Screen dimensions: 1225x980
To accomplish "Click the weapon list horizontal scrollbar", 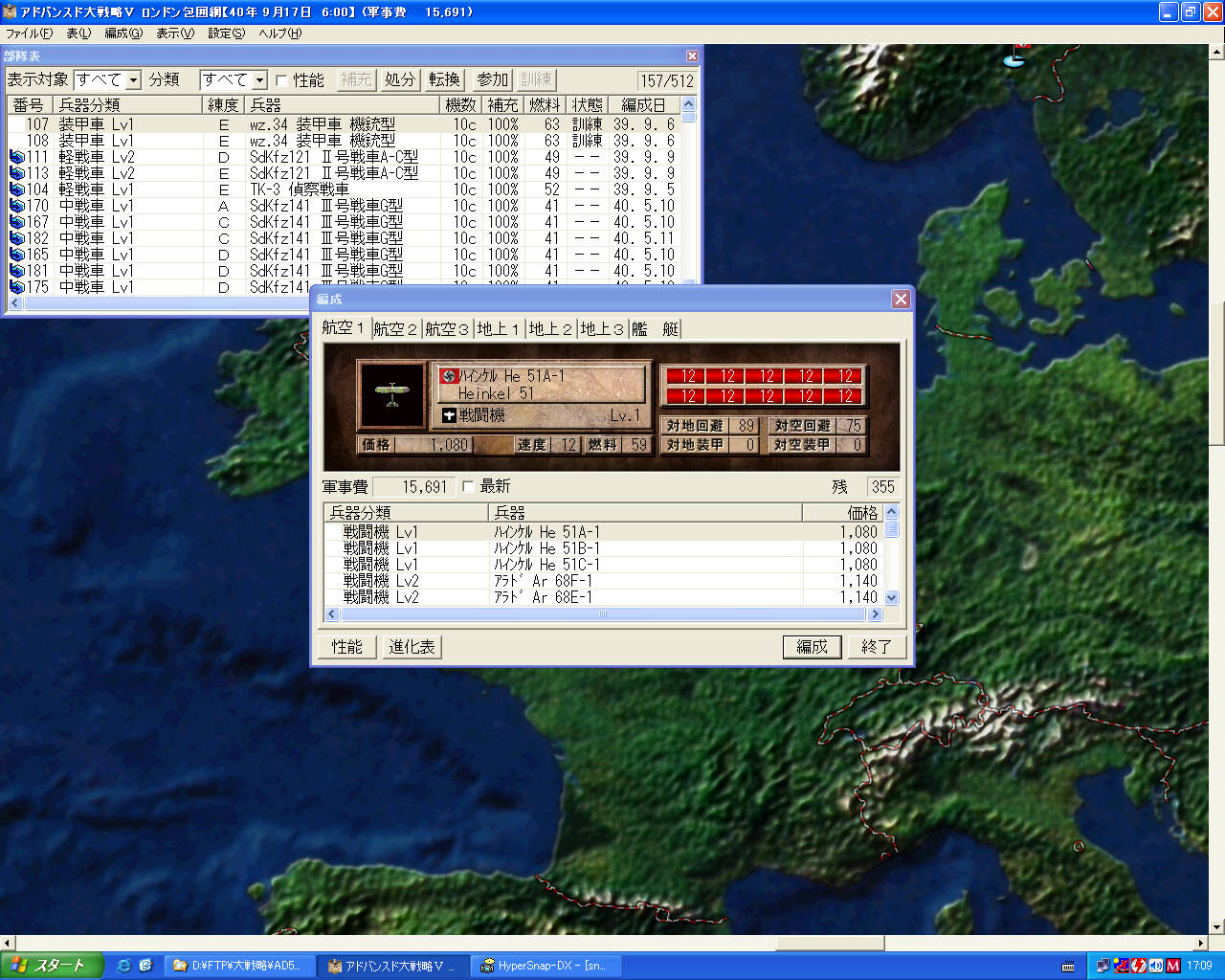I will [x=603, y=614].
